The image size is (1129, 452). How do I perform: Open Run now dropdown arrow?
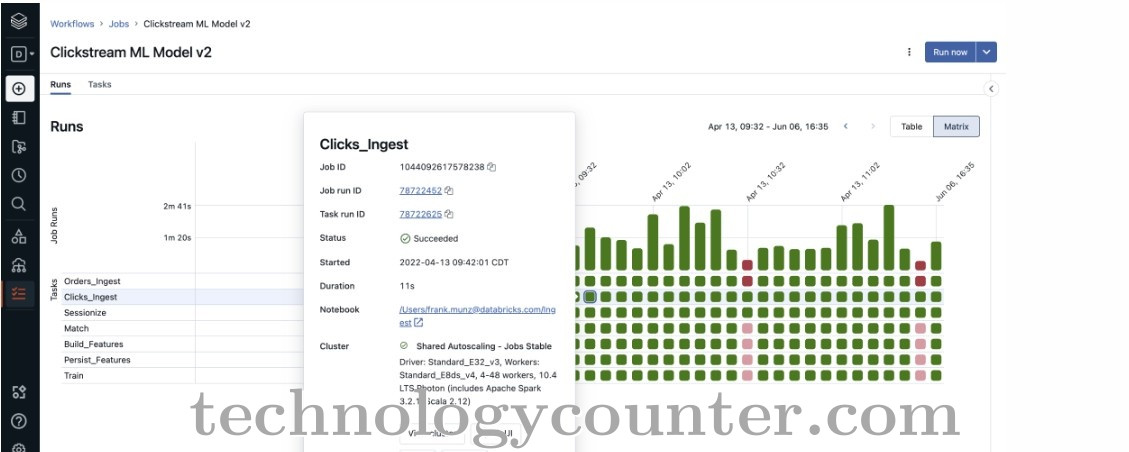click(987, 52)
